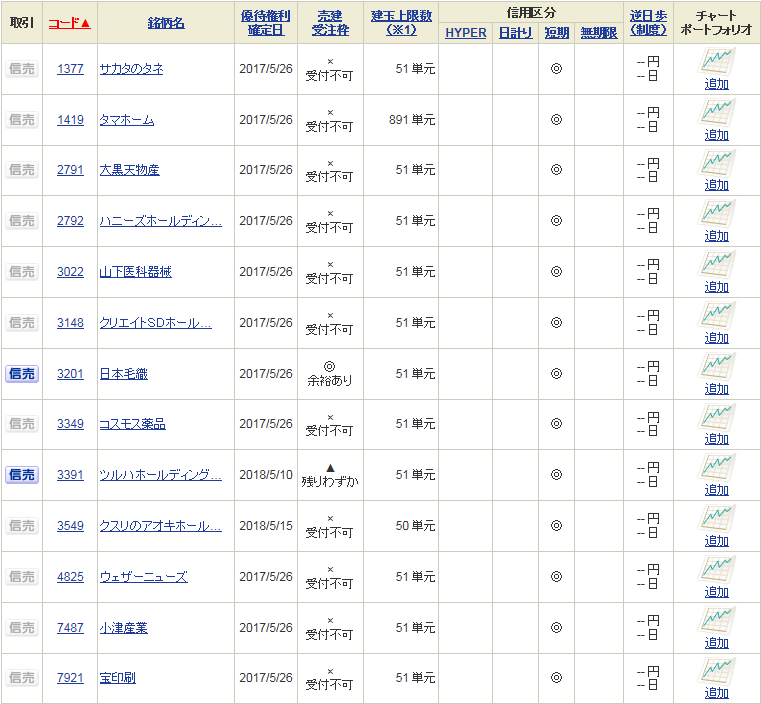The image size is (761, 704).
Task: Sort by 短期 column header
Action: (557, 33)
